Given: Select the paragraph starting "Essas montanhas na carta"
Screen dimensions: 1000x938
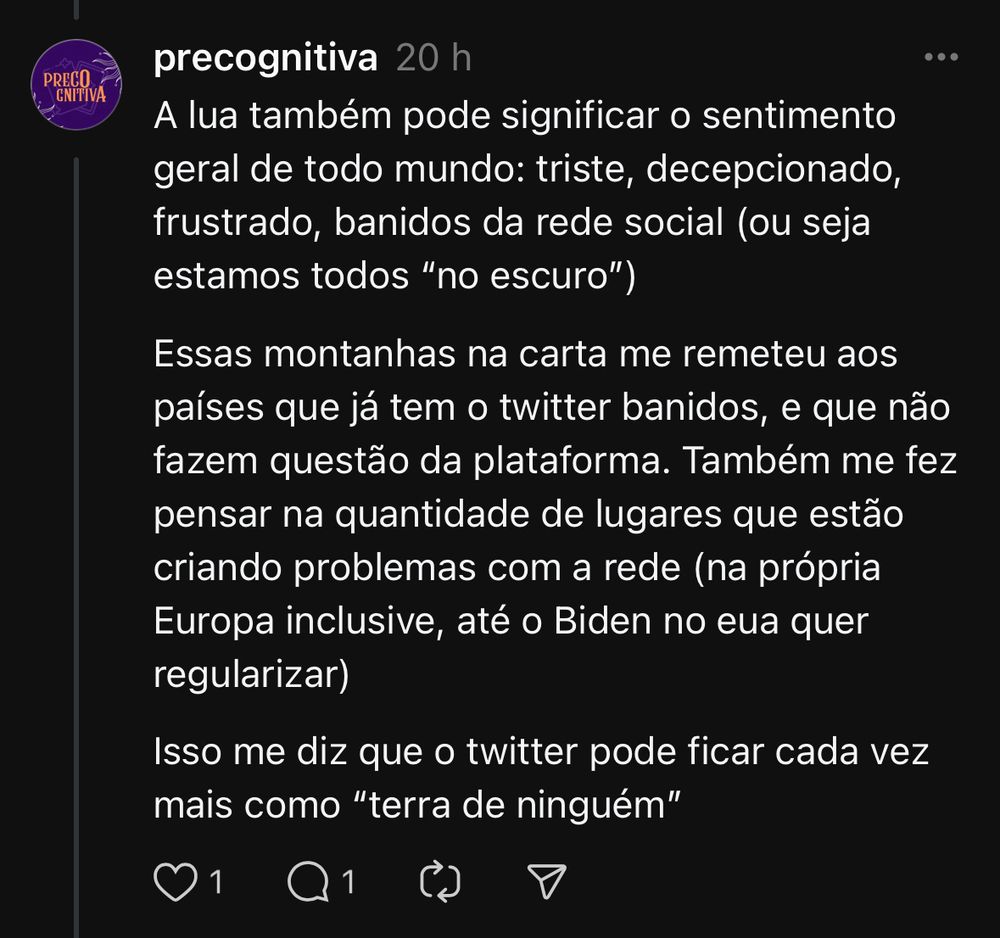Looking at the screenshot, I should pyautogui.click(x=555, y=514).
